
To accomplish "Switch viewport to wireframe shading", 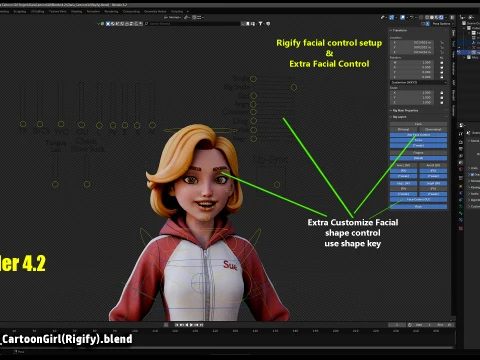I will tap(427, 17).
